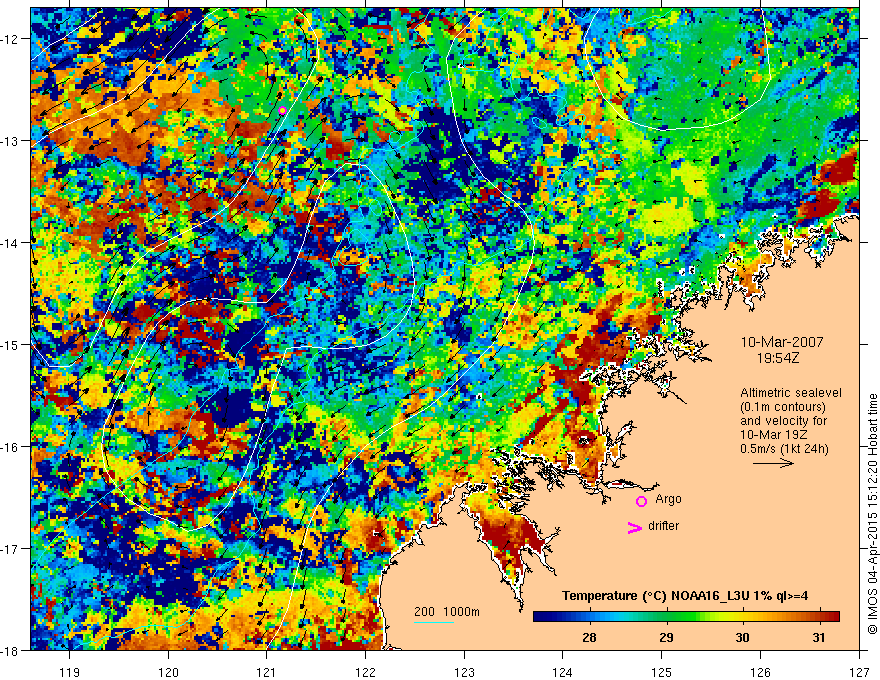Click the 'and velocity for' caption line

pos(783,421)
